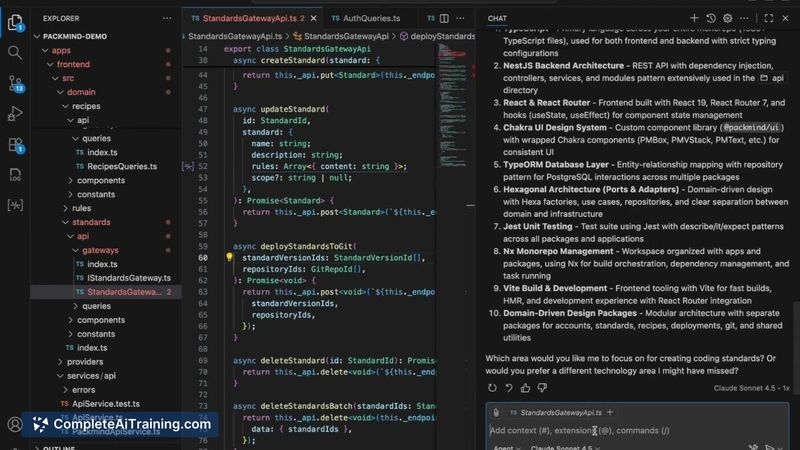Open the Explorer view in activity bar

[15, 23]
